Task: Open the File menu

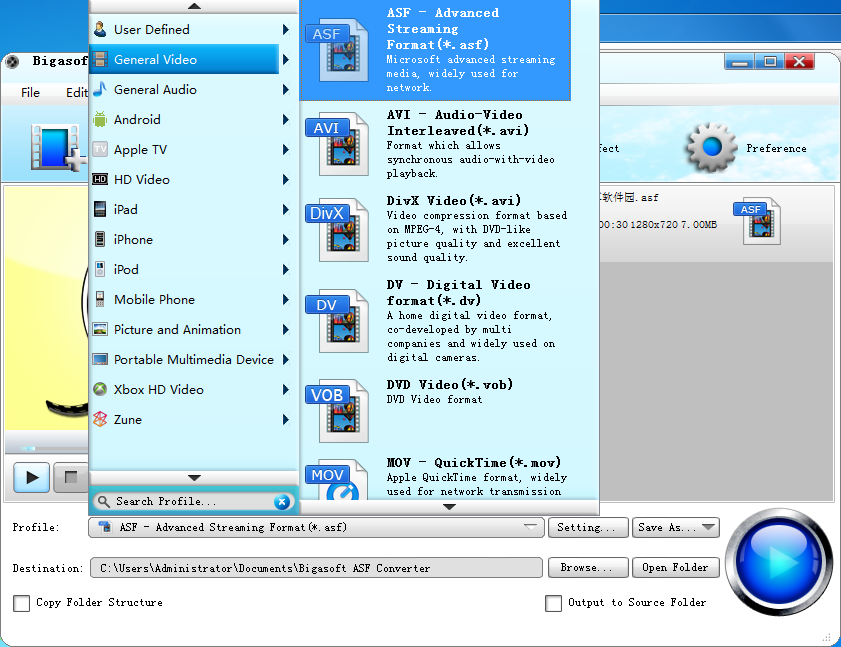Action: click(30, 92)
